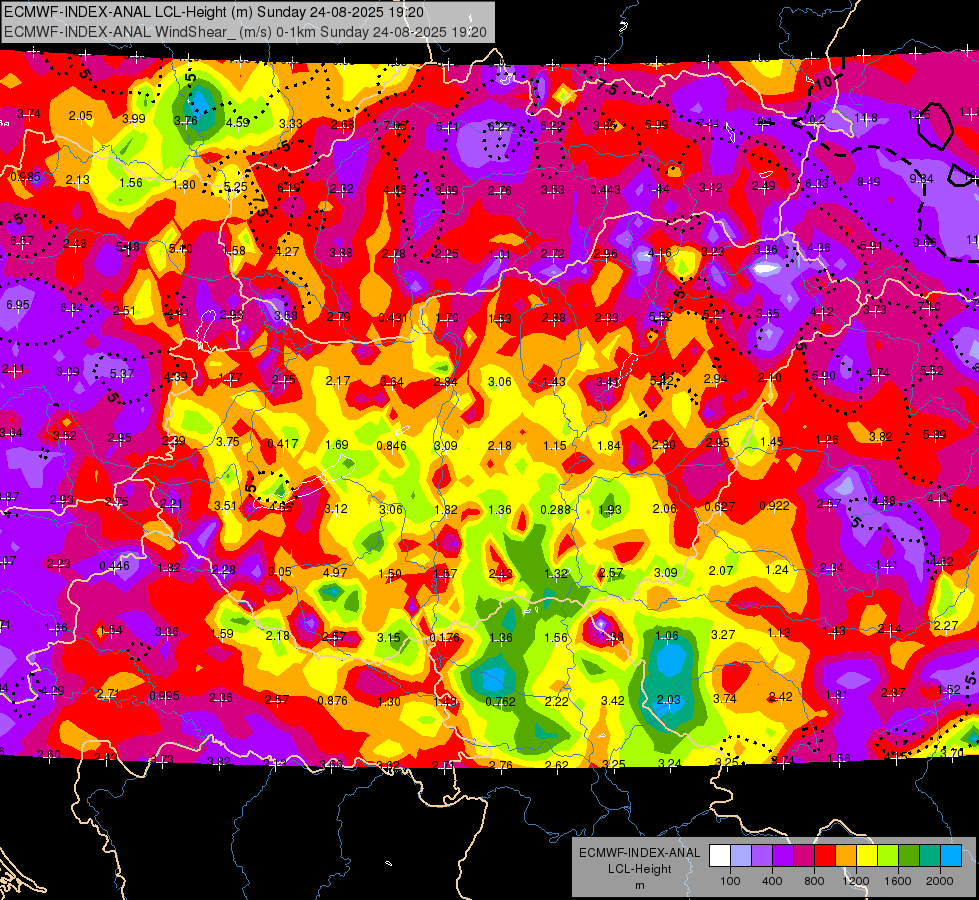Click the wind shear value 0.922
979x900 pixels.
pyautogui.click(x=774, y=505)
